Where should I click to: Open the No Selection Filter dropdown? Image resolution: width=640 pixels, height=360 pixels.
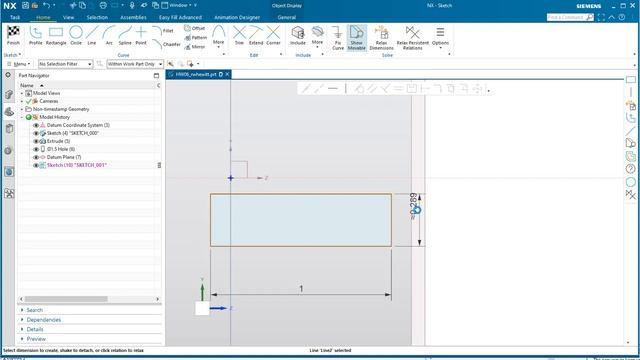pos(65,64)
